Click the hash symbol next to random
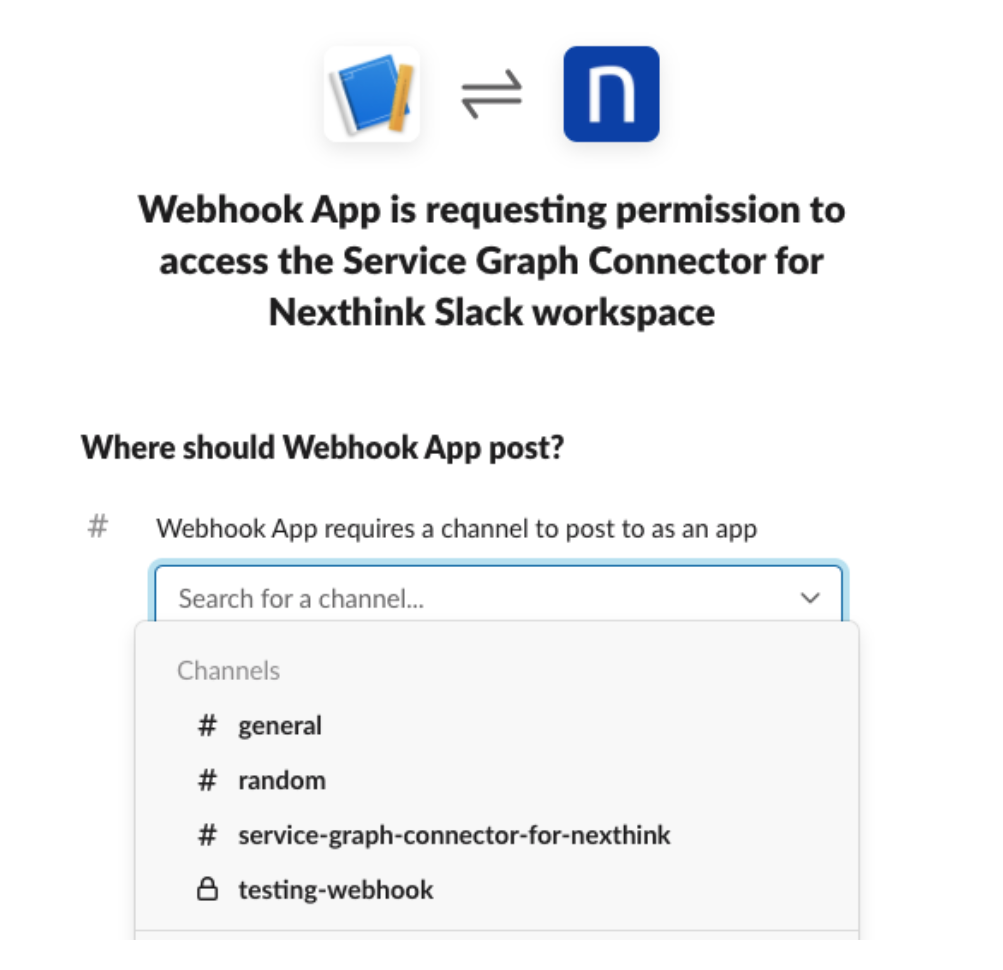The width and height of the screenshot is (1003, 970). [x=207, y=781]
